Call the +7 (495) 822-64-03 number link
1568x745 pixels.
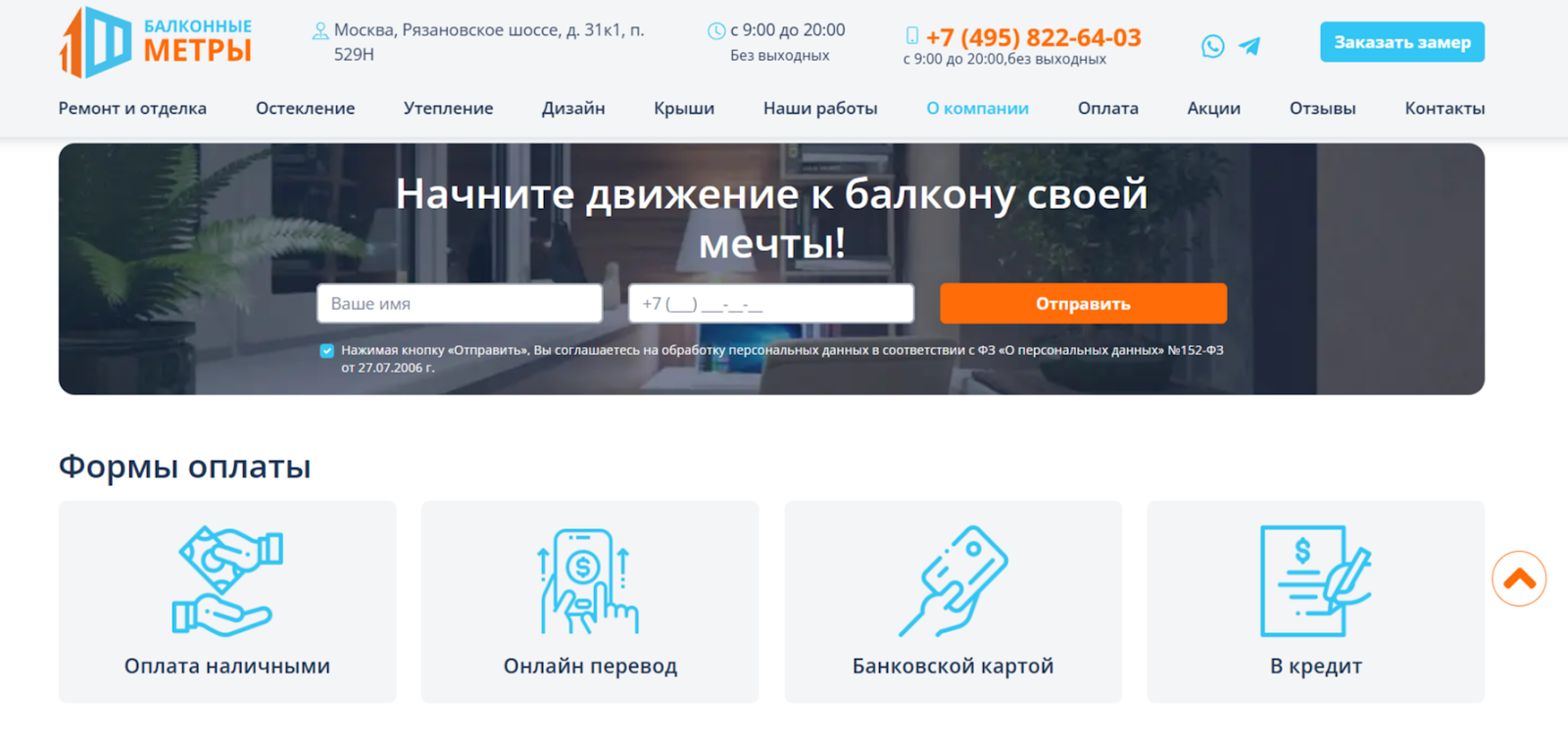coord(1033,37)
